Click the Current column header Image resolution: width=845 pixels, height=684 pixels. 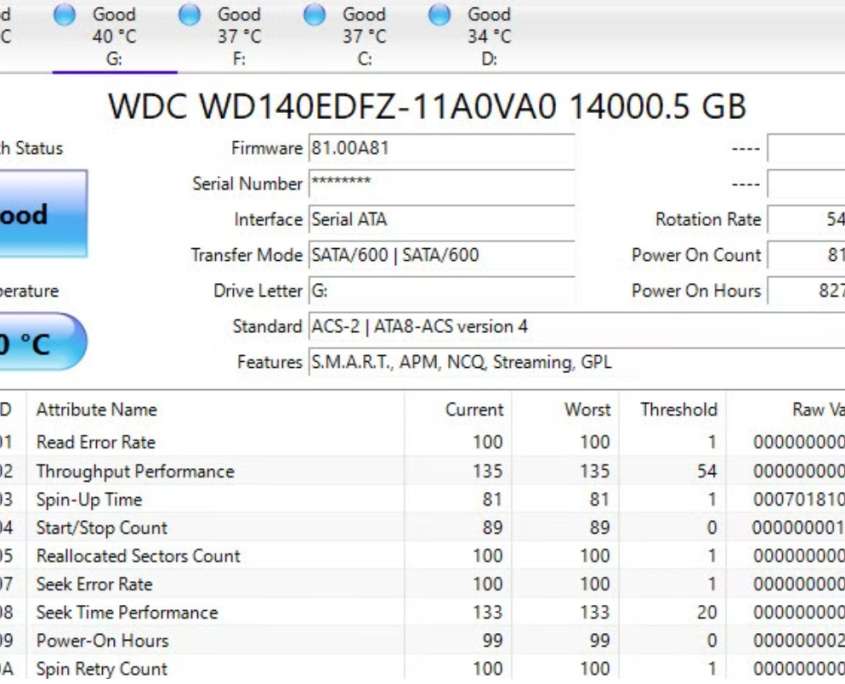click(458, 410)
